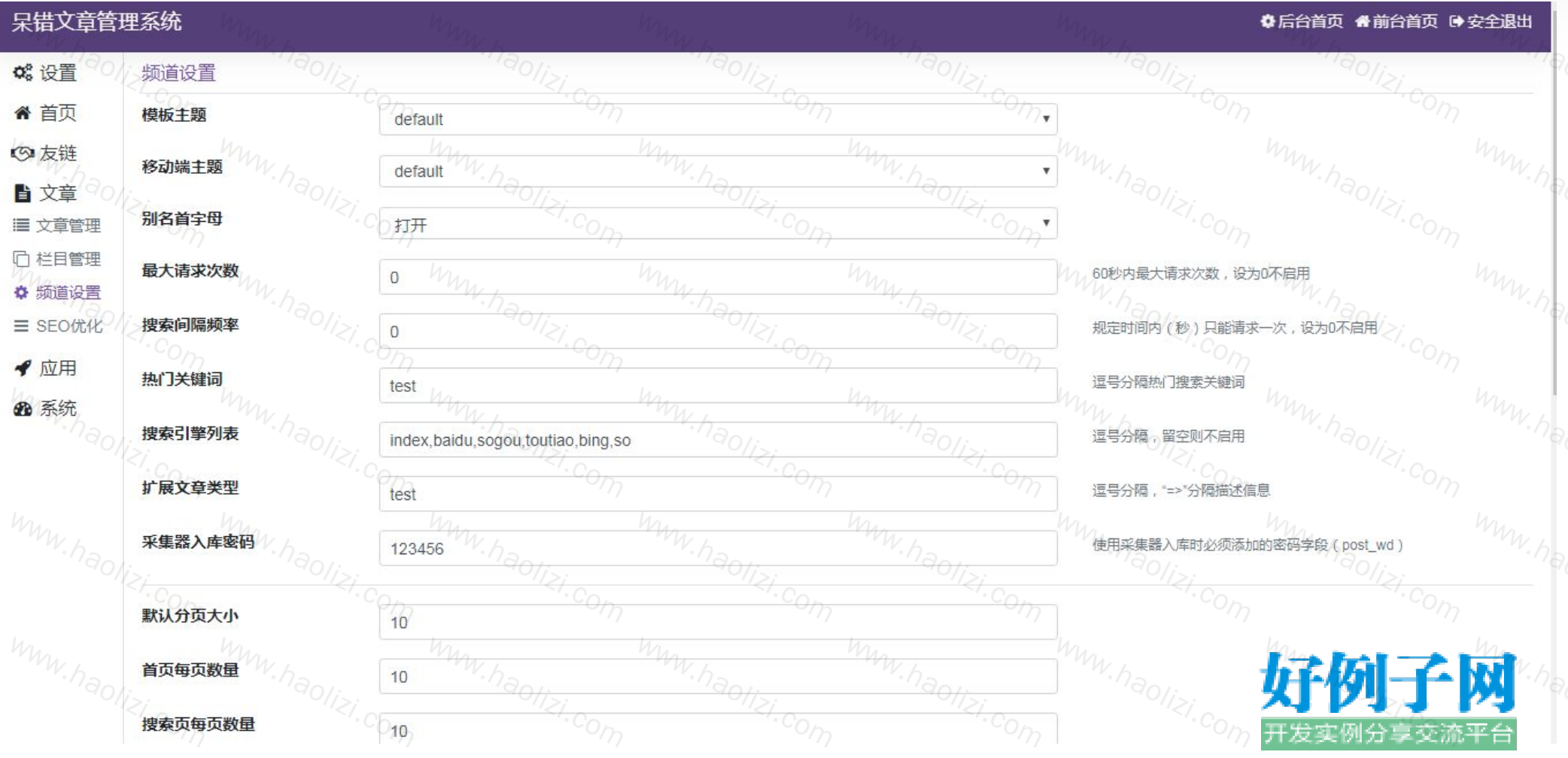The image size is (1568, 758).
Task: Click the home icon beside 首页 in sidebar
Action: tap(23, 113)
